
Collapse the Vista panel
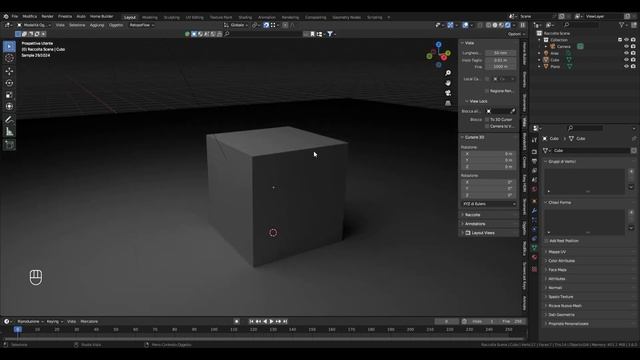click(x=469, y=43)
